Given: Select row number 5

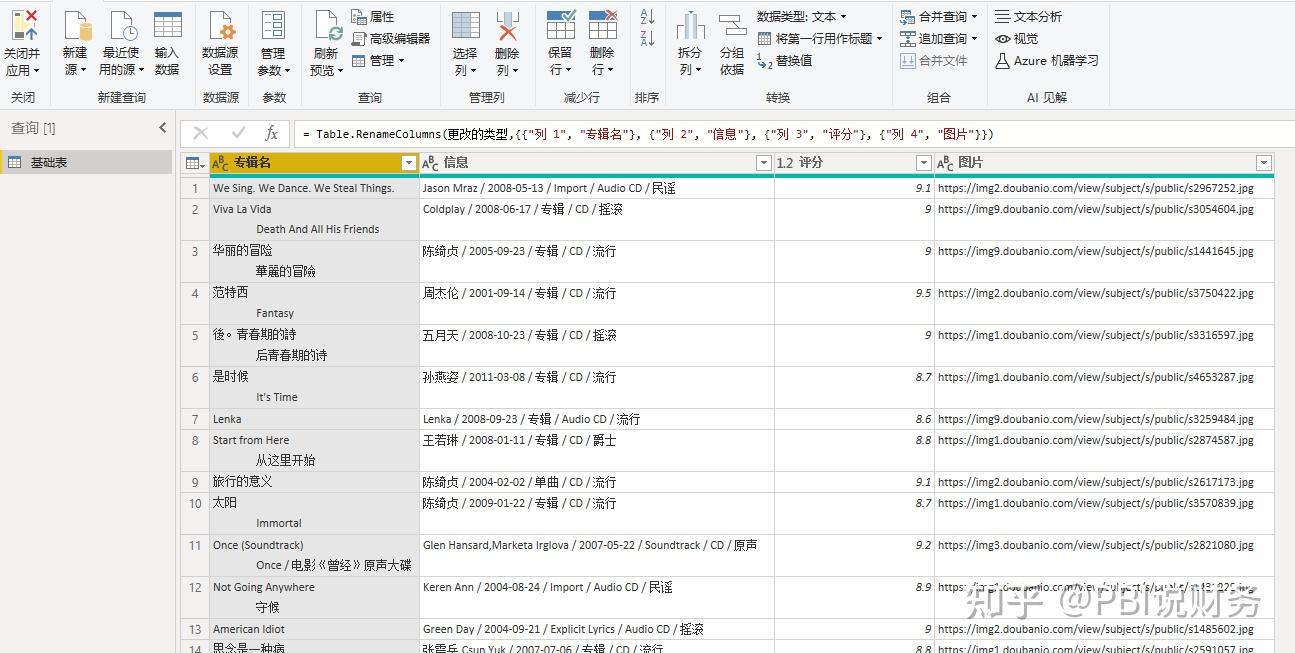Looking at the screenshot, I should [x=195, y=345].
